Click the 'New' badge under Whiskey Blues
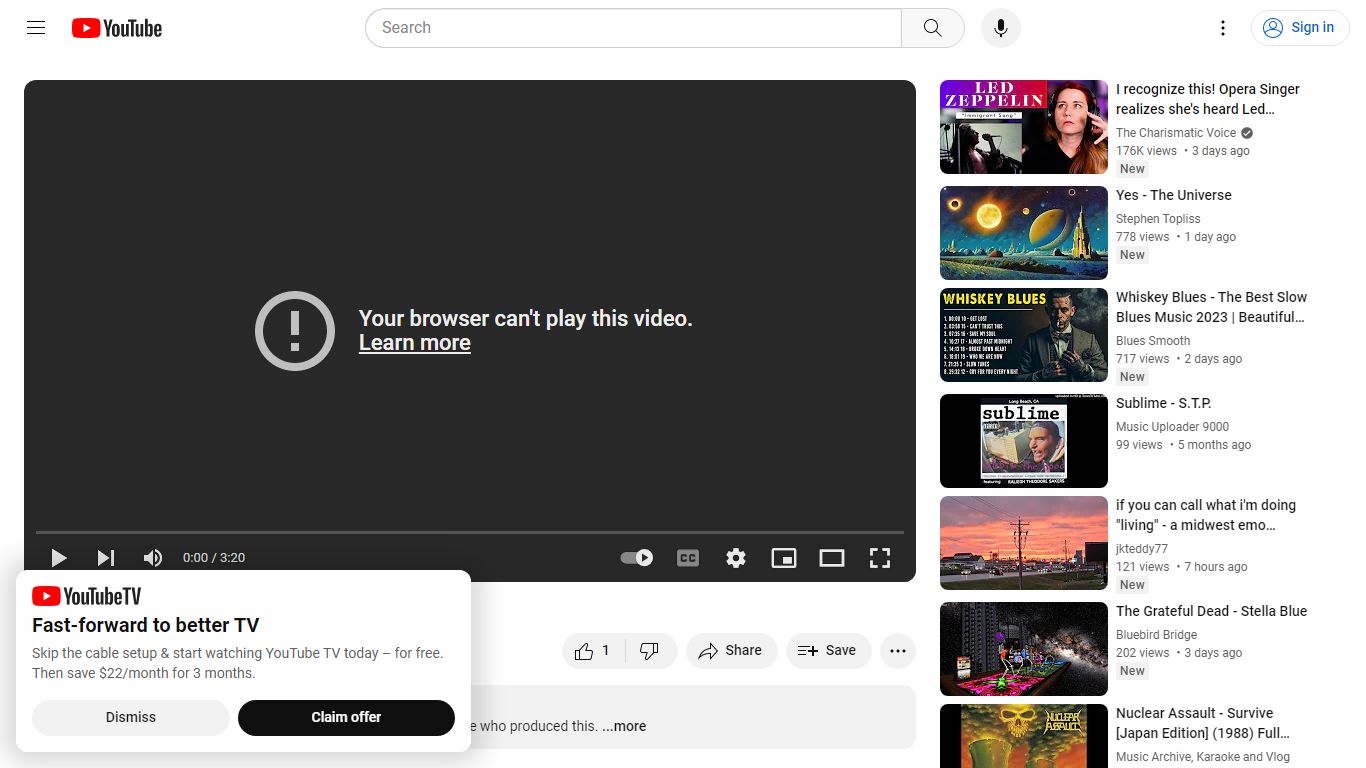Screen dimensions: 1366x768 1132,377
